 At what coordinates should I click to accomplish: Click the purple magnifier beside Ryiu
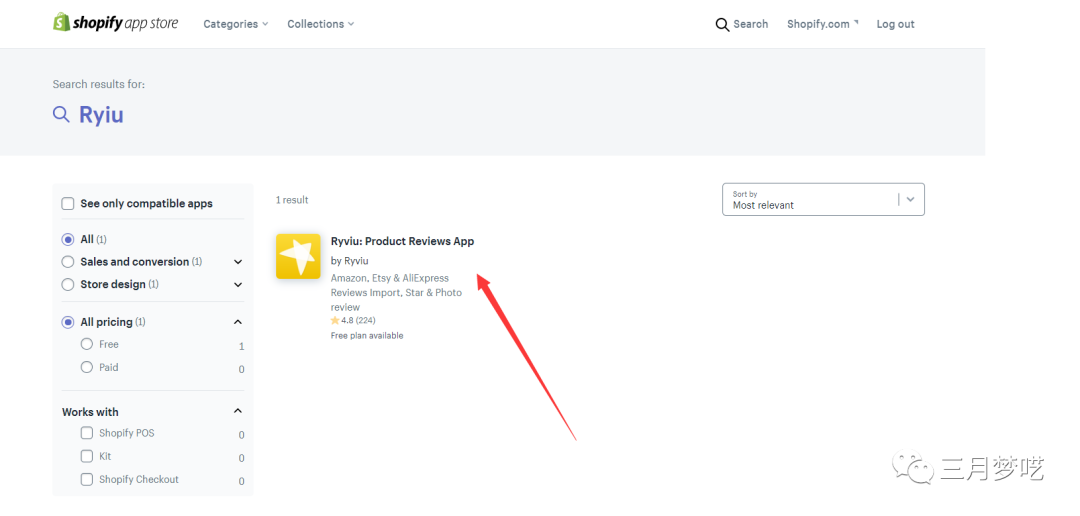[x=62, y=115]
